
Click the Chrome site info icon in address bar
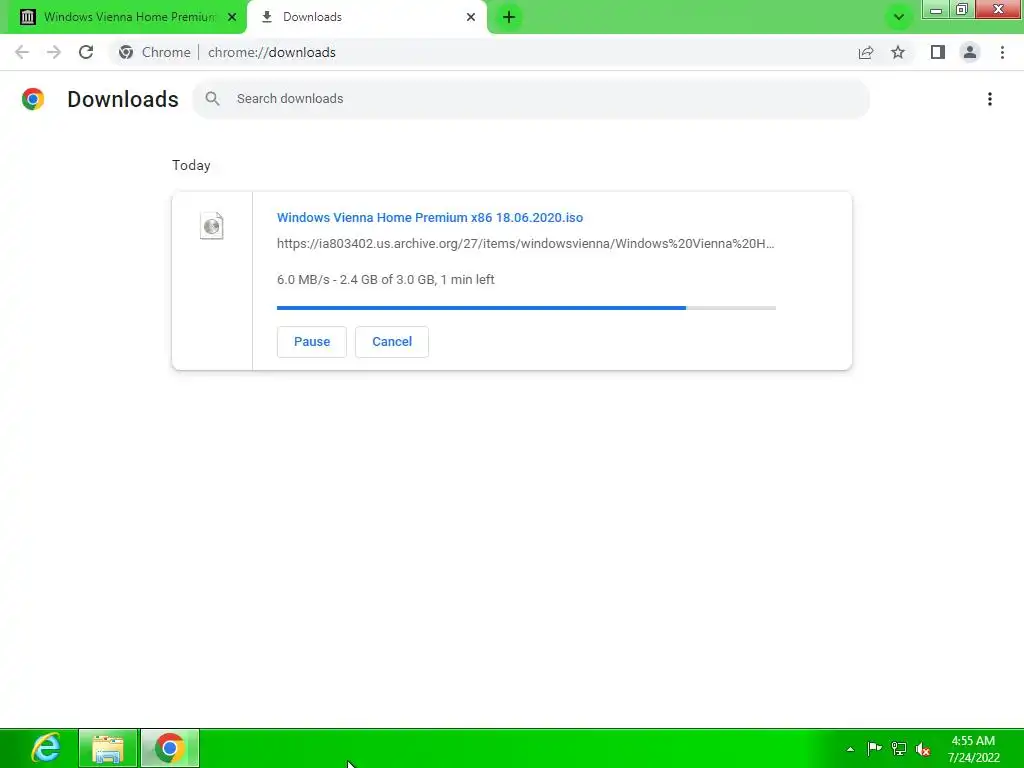tap(126, 52)
